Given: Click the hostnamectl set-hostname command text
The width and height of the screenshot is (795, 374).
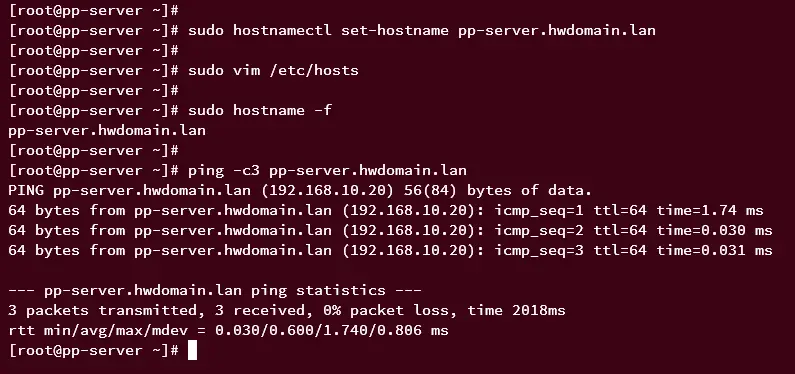Looking at the screenshot, I should pos(422,30).
